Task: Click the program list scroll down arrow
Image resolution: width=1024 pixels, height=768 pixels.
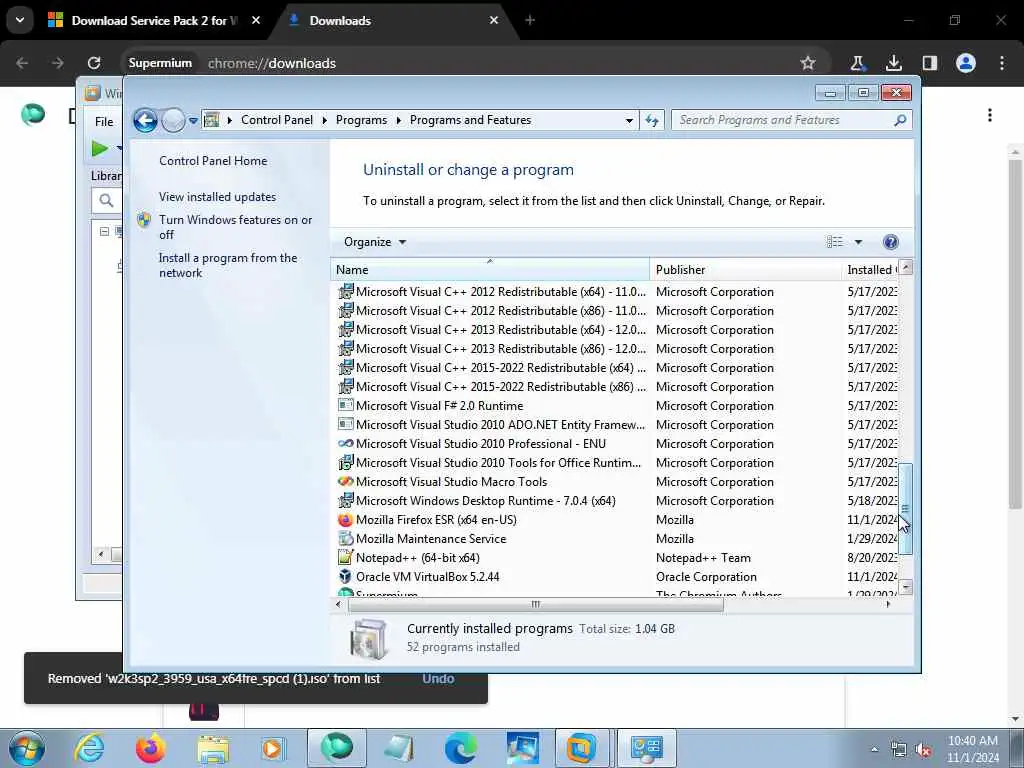Action: point(905,587)
